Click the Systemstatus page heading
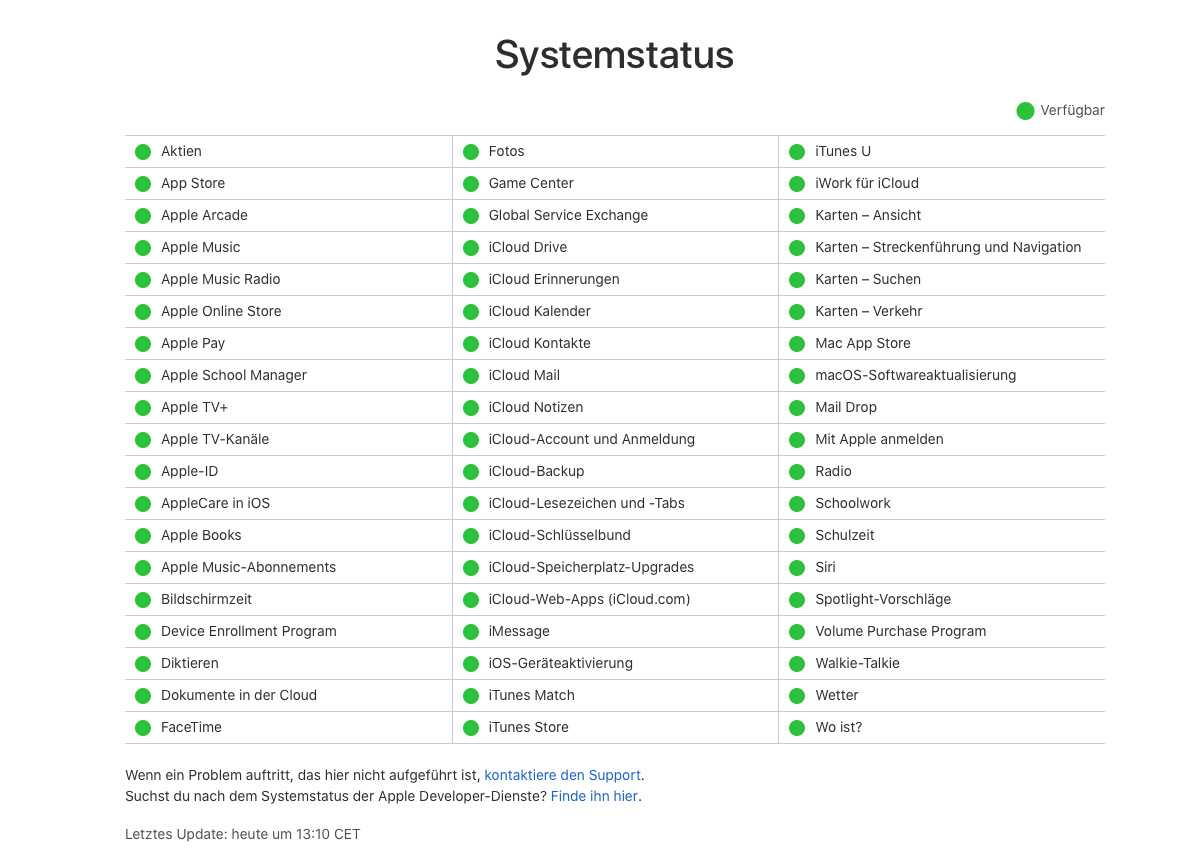Viewport: 1198px width, 864px height. point(614,55)
